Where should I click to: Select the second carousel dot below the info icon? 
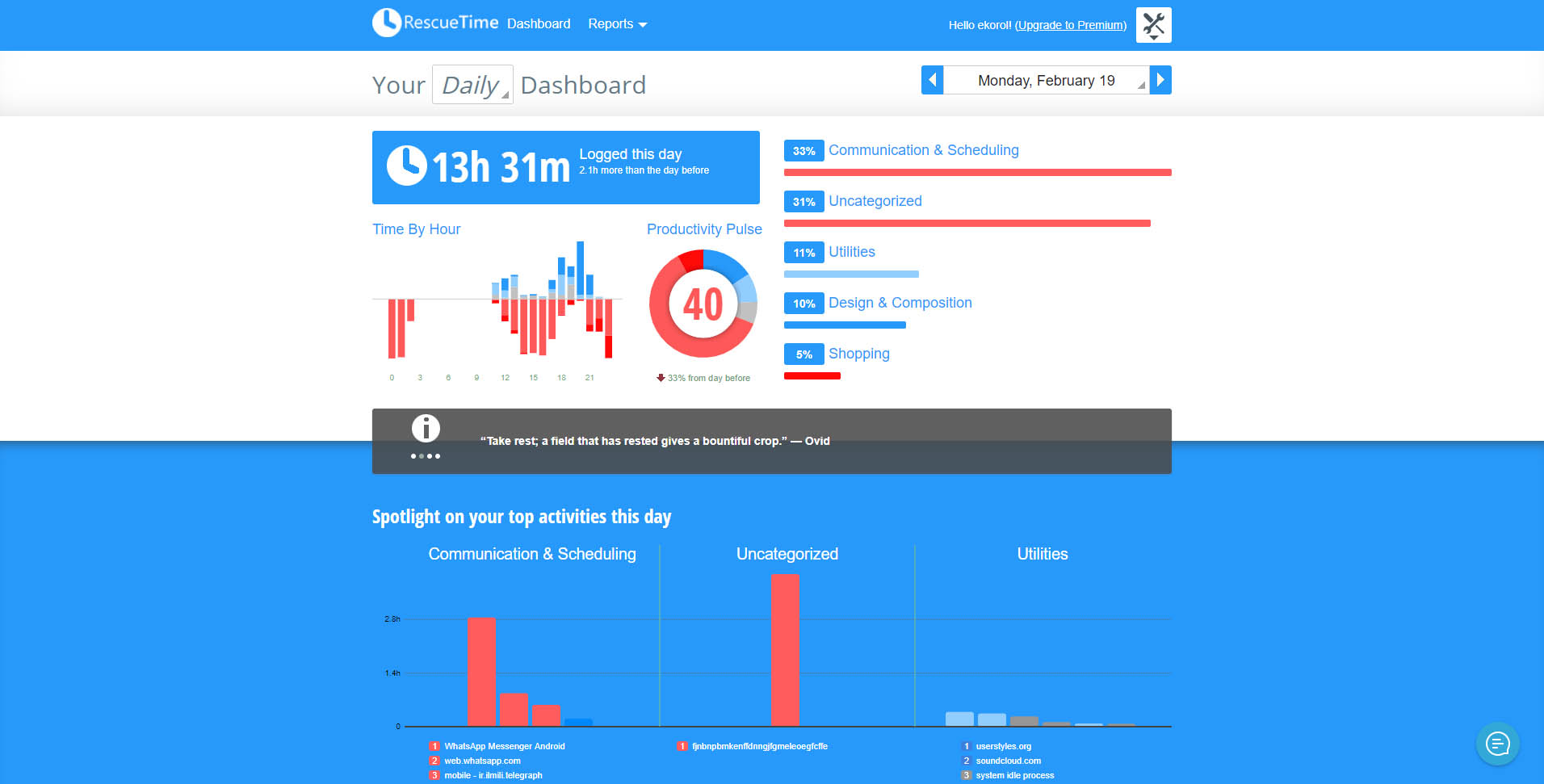[421, 455]
